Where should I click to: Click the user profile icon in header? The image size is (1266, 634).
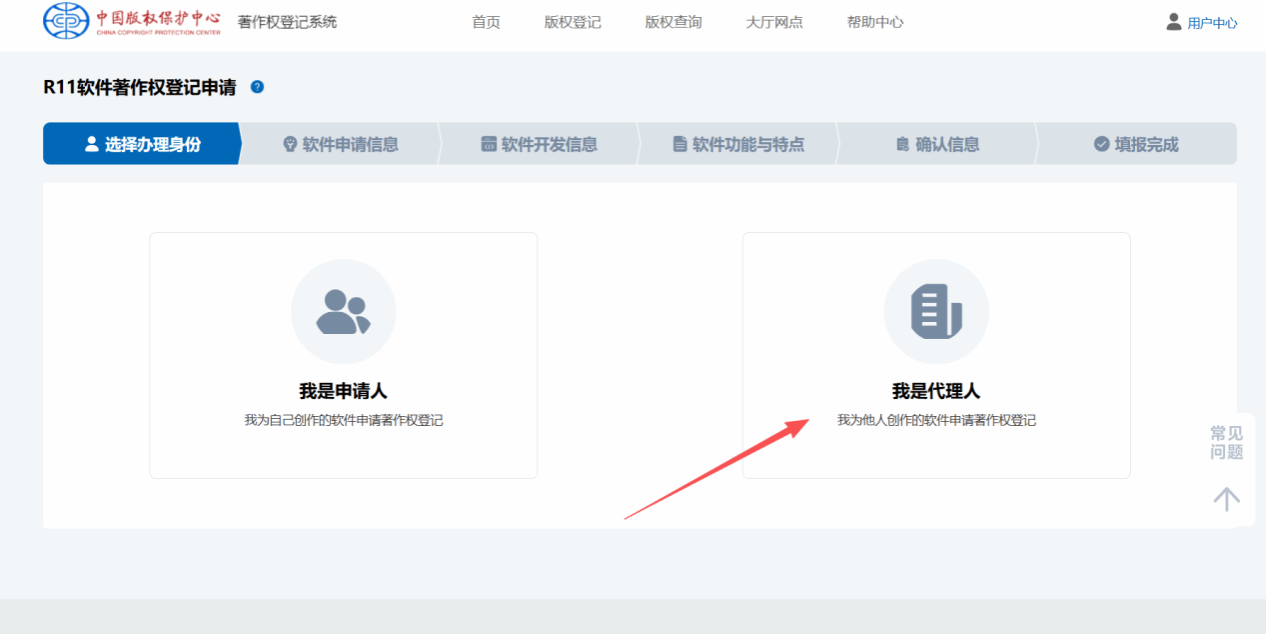[x=1174, y=22]
